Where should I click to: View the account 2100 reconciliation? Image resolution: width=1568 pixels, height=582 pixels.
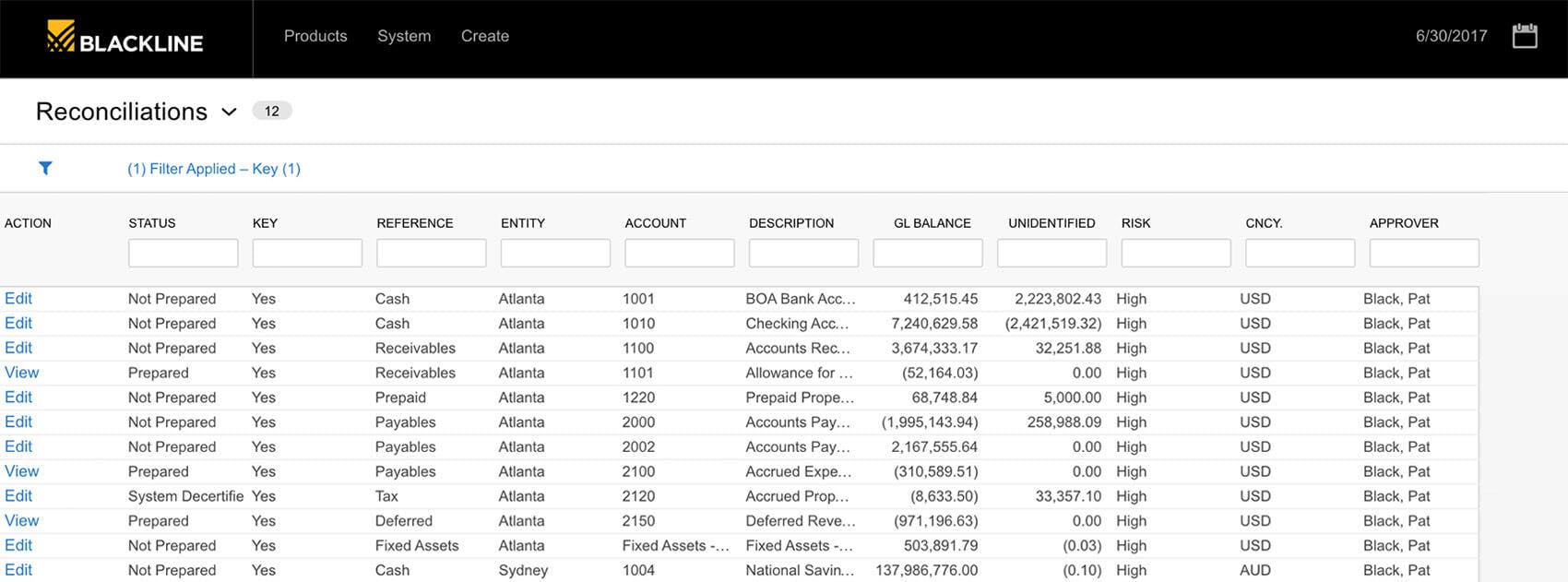click(x=22, y=471)
